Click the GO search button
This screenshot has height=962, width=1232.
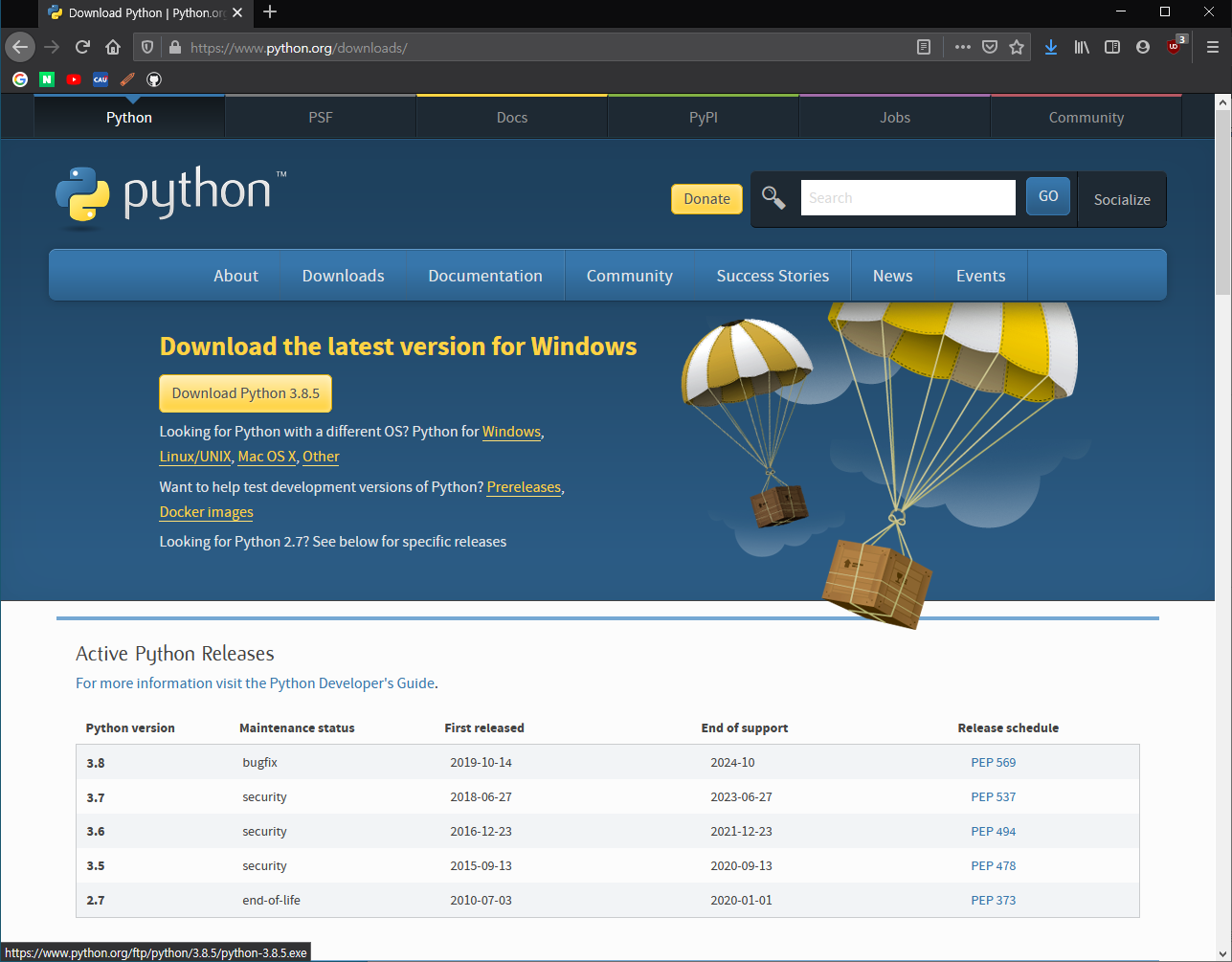1048,196
